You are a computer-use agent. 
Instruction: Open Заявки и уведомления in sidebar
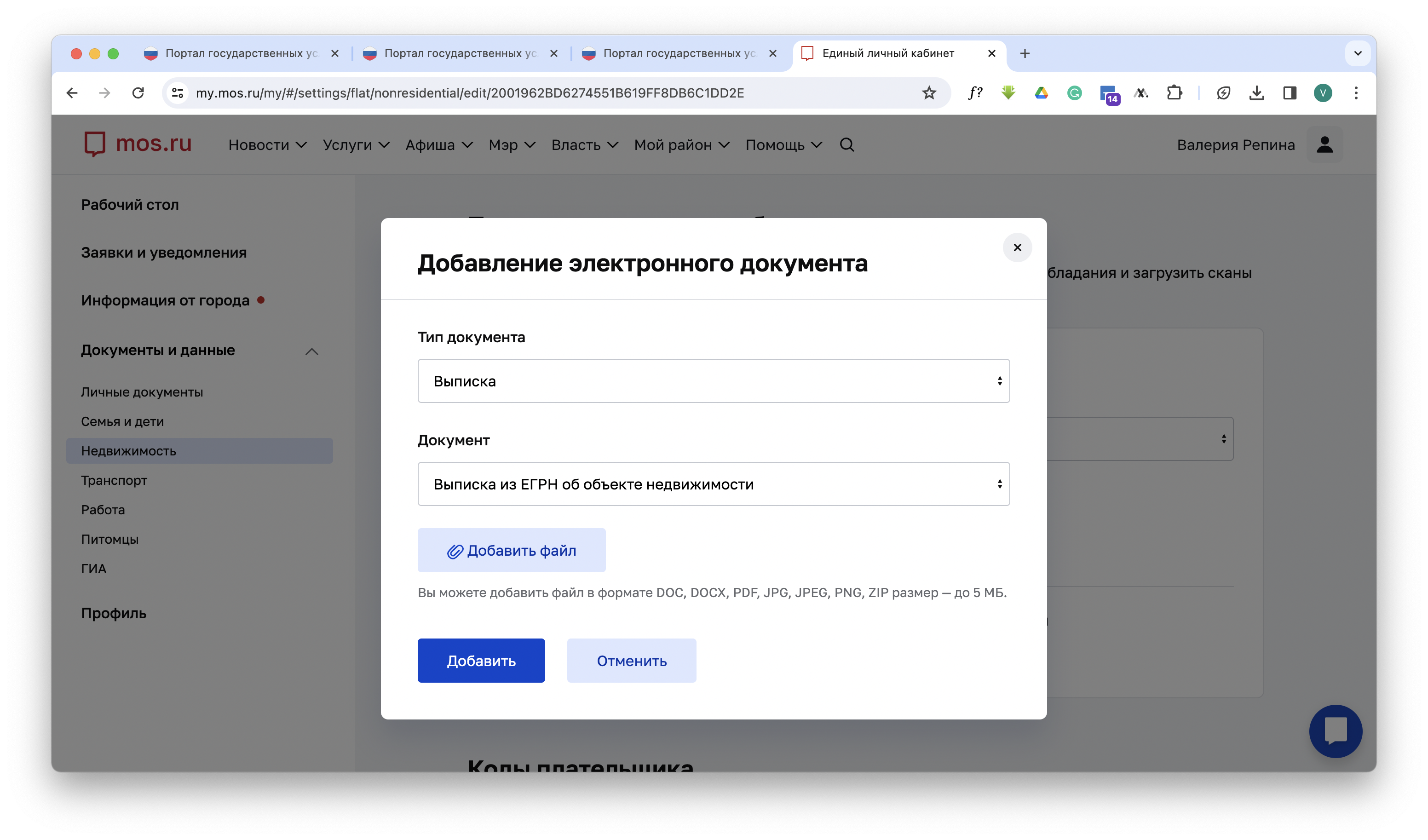pyautogui.click(x=164, y=252)
